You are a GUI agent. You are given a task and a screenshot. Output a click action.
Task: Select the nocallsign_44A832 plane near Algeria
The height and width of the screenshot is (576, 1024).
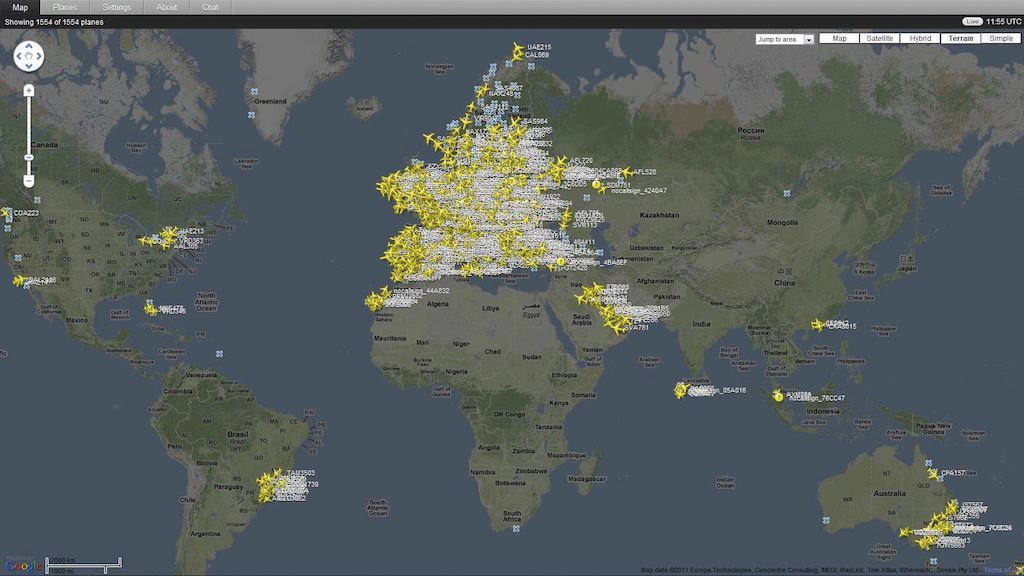click(x=385, y=292)
